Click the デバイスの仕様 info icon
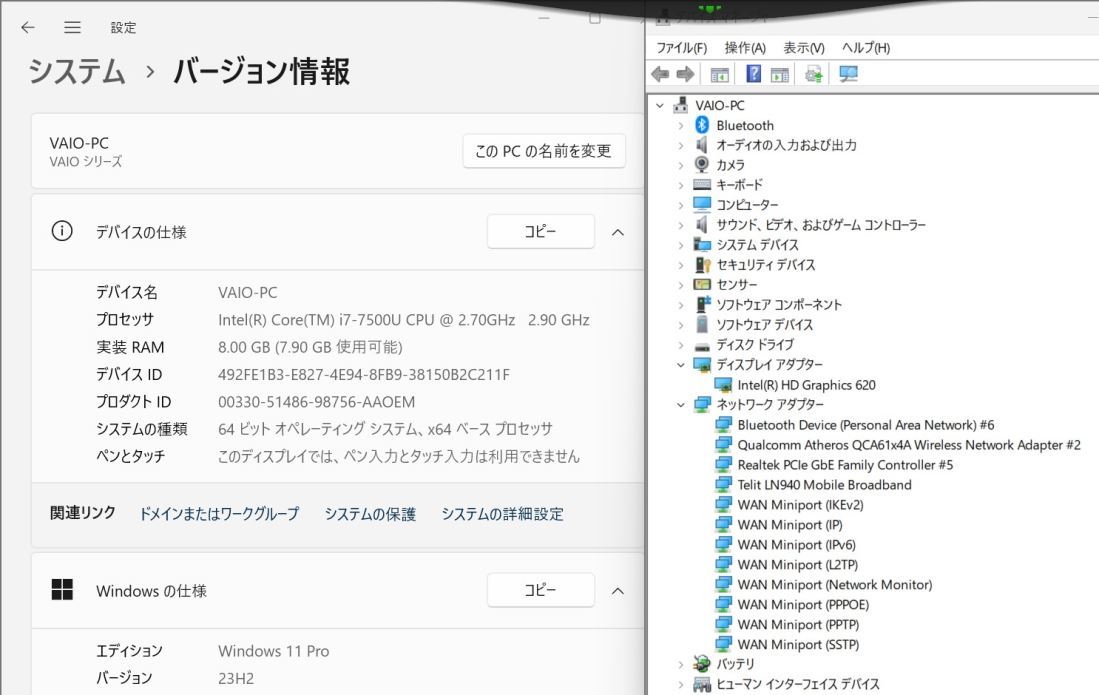This screenshot has width=1099, height=695. click(62, 231)
